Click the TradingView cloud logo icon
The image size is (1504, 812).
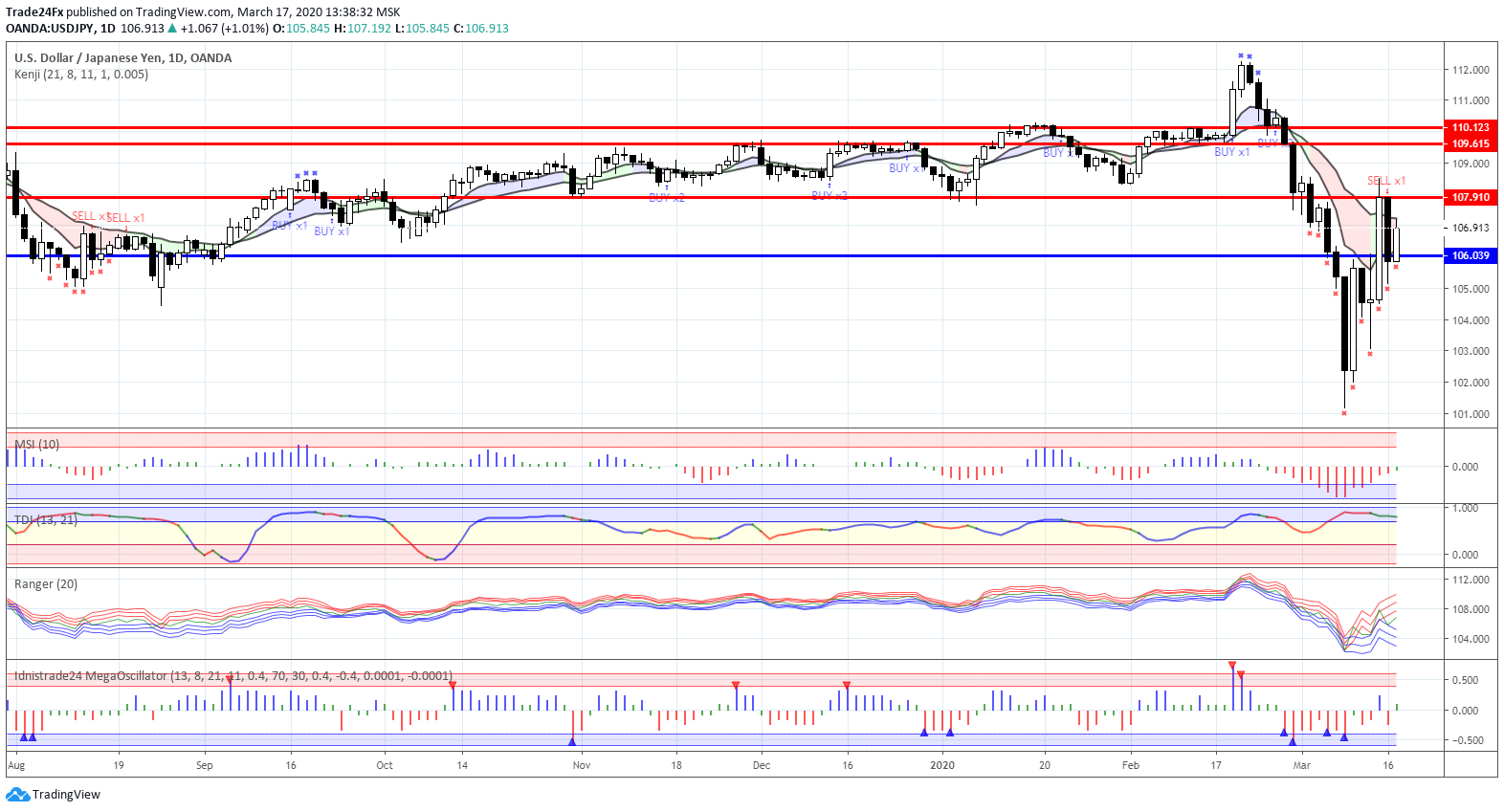[18, 795]
